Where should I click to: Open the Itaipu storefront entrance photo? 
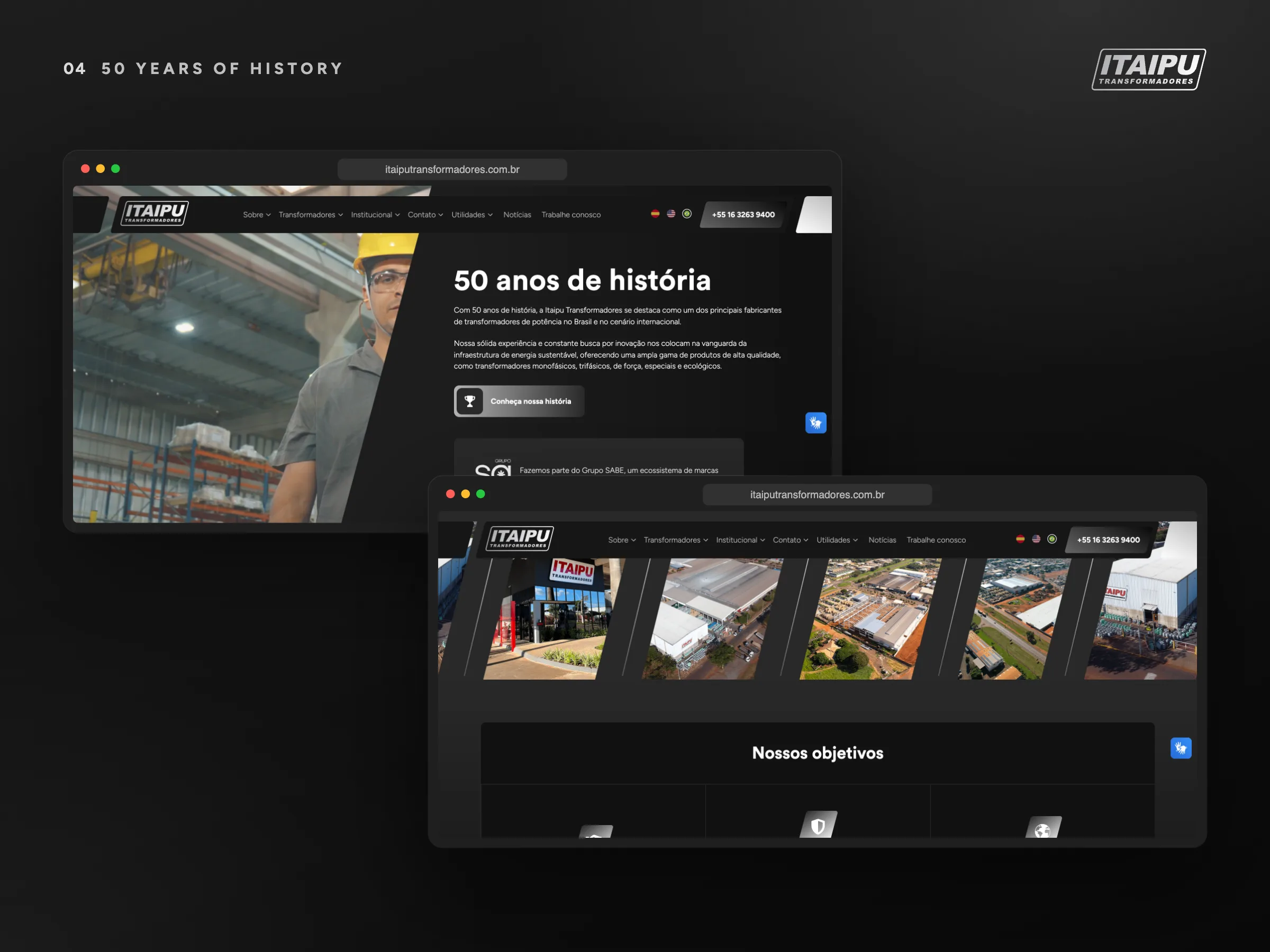[554, 619]
